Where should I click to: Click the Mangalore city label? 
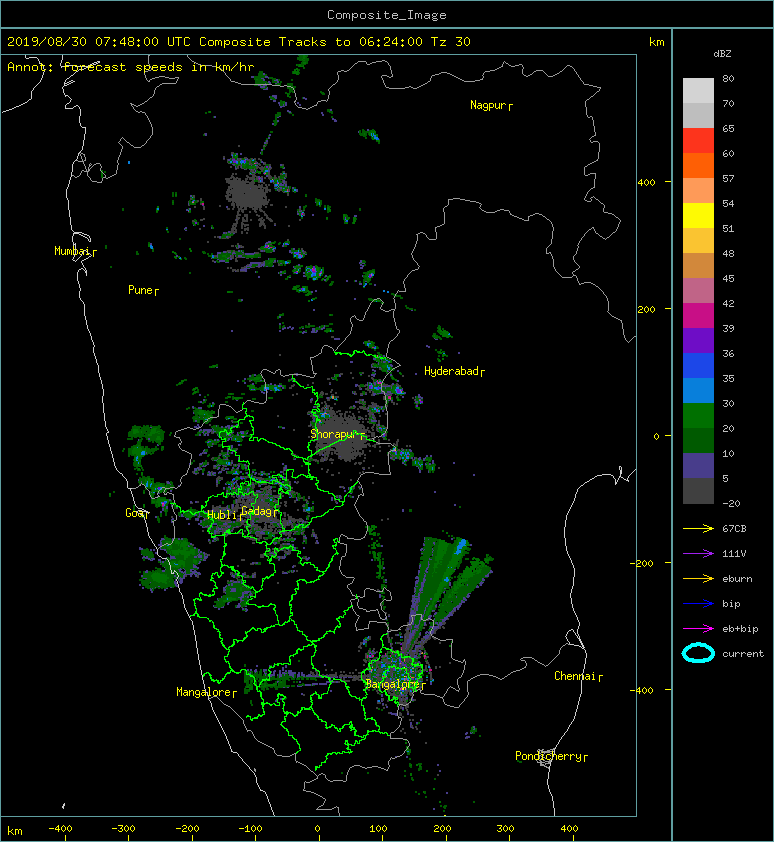pyautogui.click(x=204, y=692)
